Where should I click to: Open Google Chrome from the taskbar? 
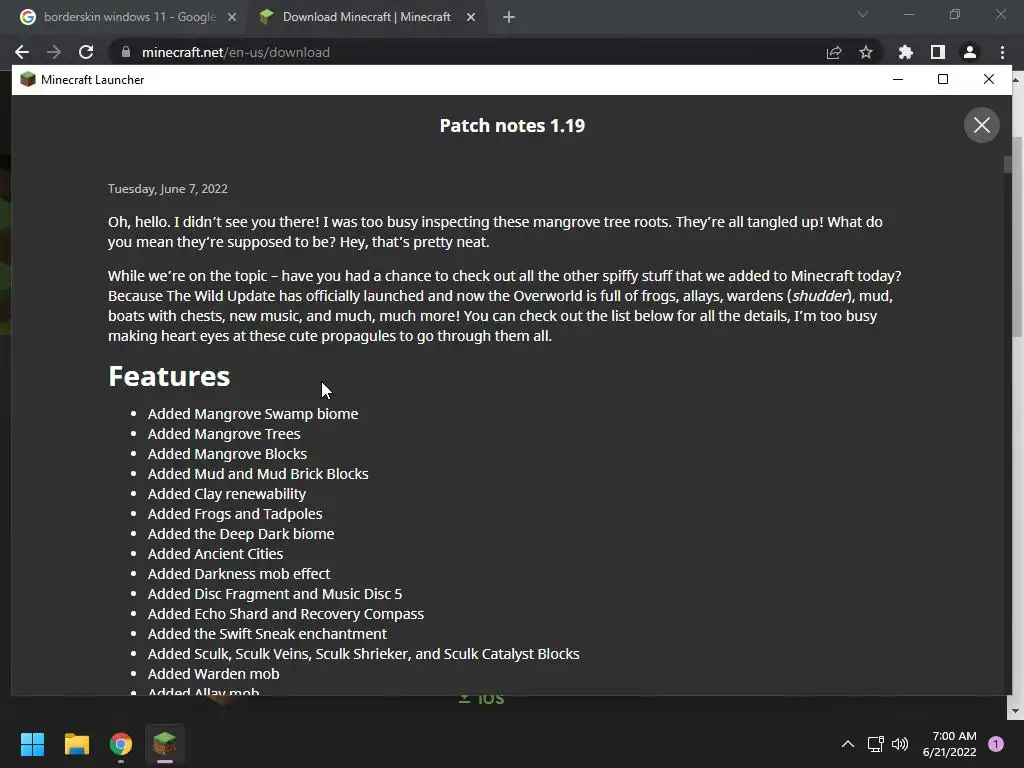121,744
